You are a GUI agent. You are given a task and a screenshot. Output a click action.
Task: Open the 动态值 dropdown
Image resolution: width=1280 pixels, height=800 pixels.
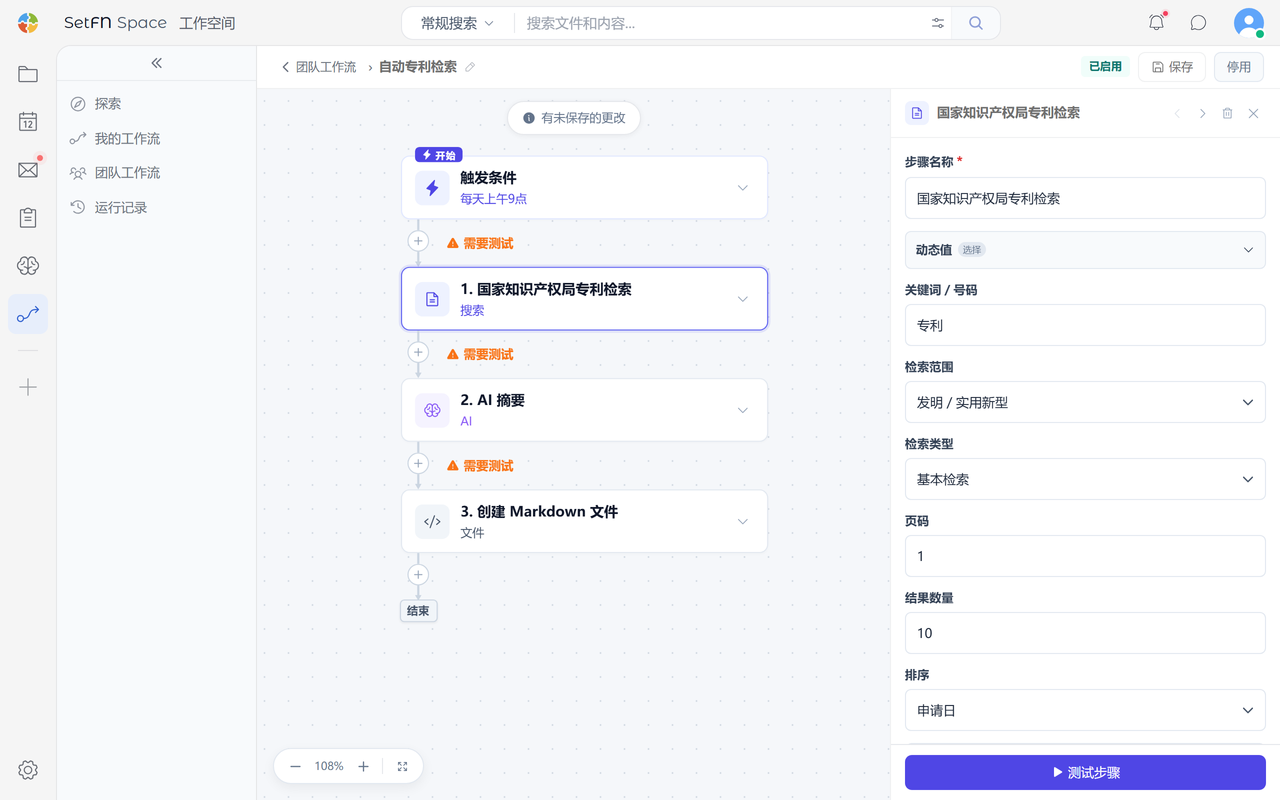click(1085, 250)
